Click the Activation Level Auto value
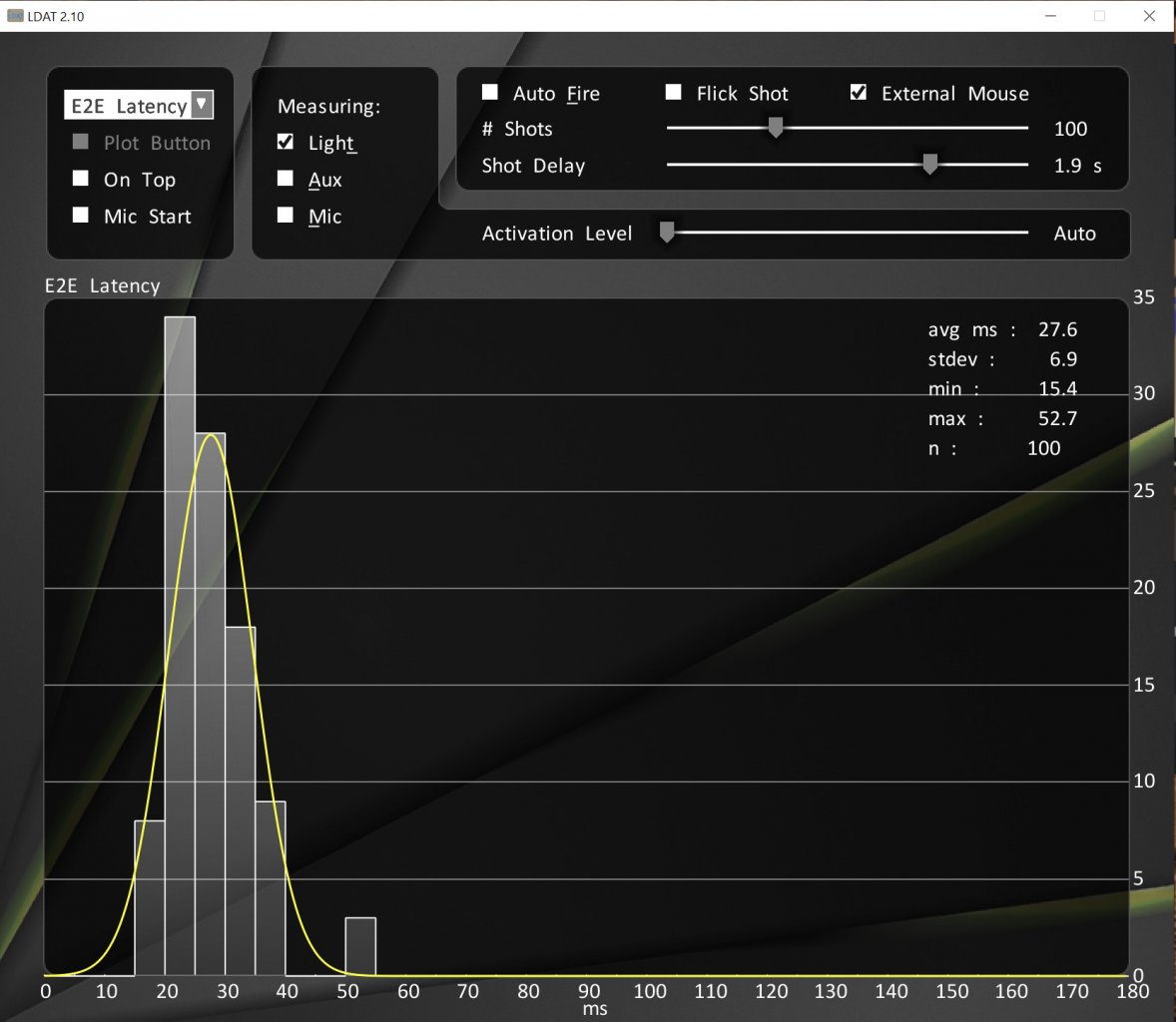This screenshot has width=1176, height=1022. point(1075,234)
